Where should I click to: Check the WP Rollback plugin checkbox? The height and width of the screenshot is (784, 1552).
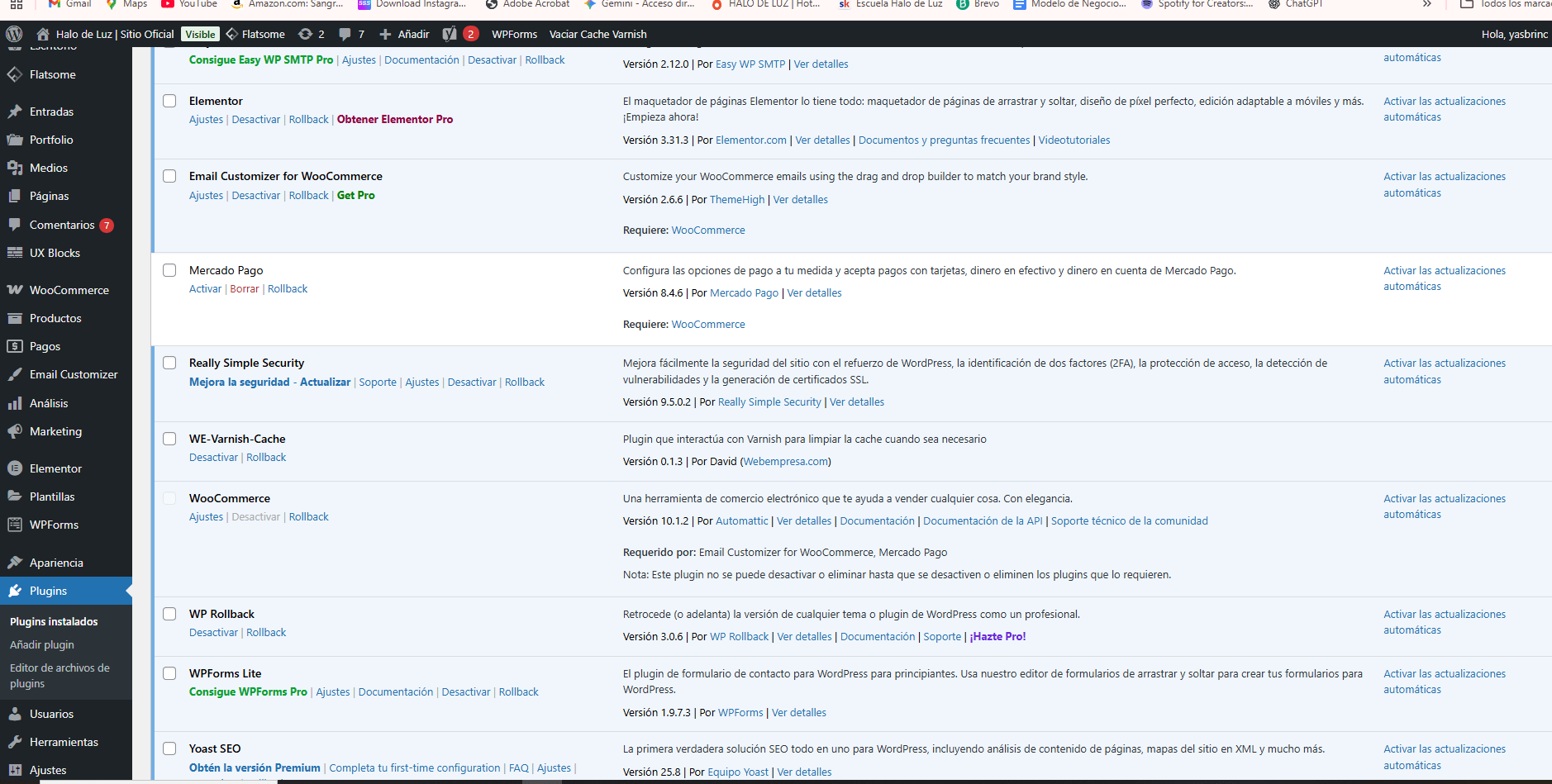point(169,614)
